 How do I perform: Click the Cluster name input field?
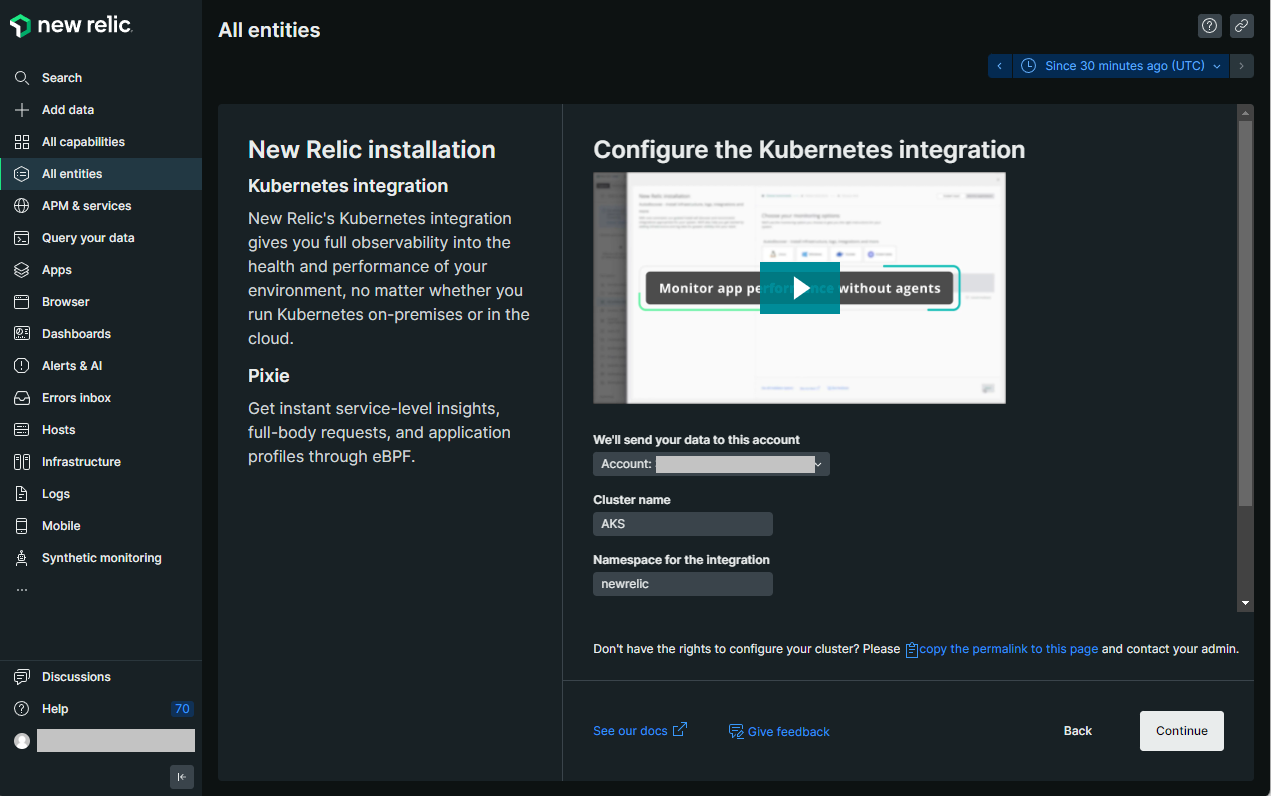tap(682, 524)
